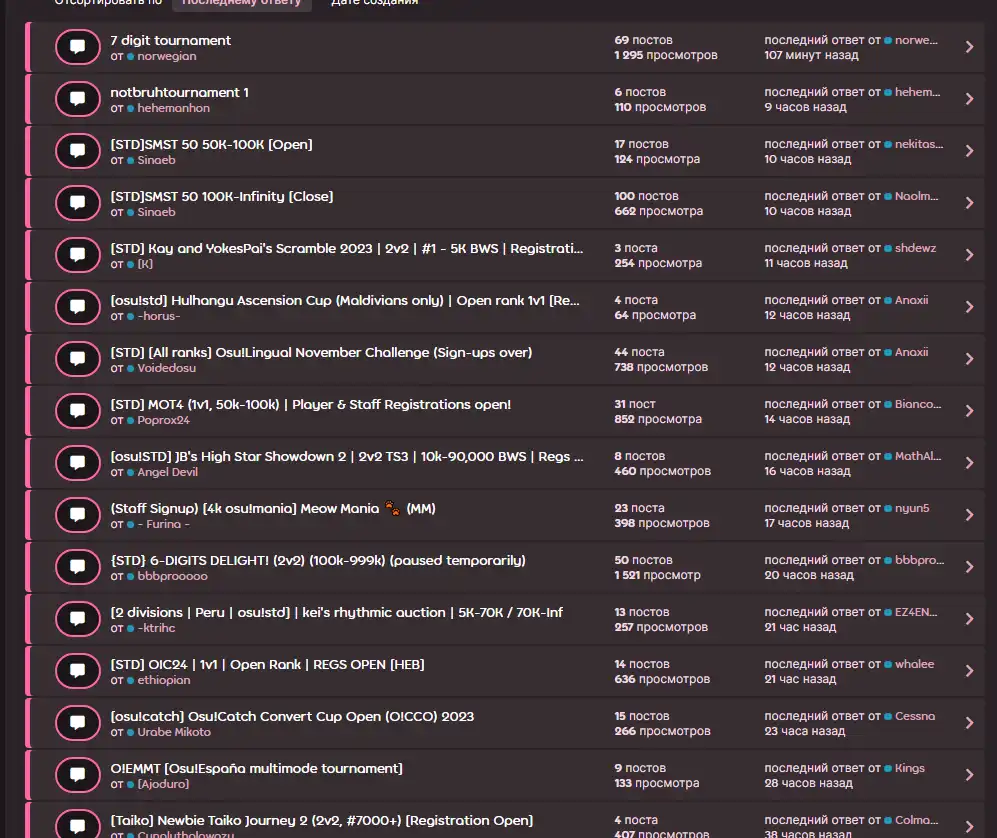Open author ethiopian's profile
The width and height of the screenshot is (997, 838).
163,680
